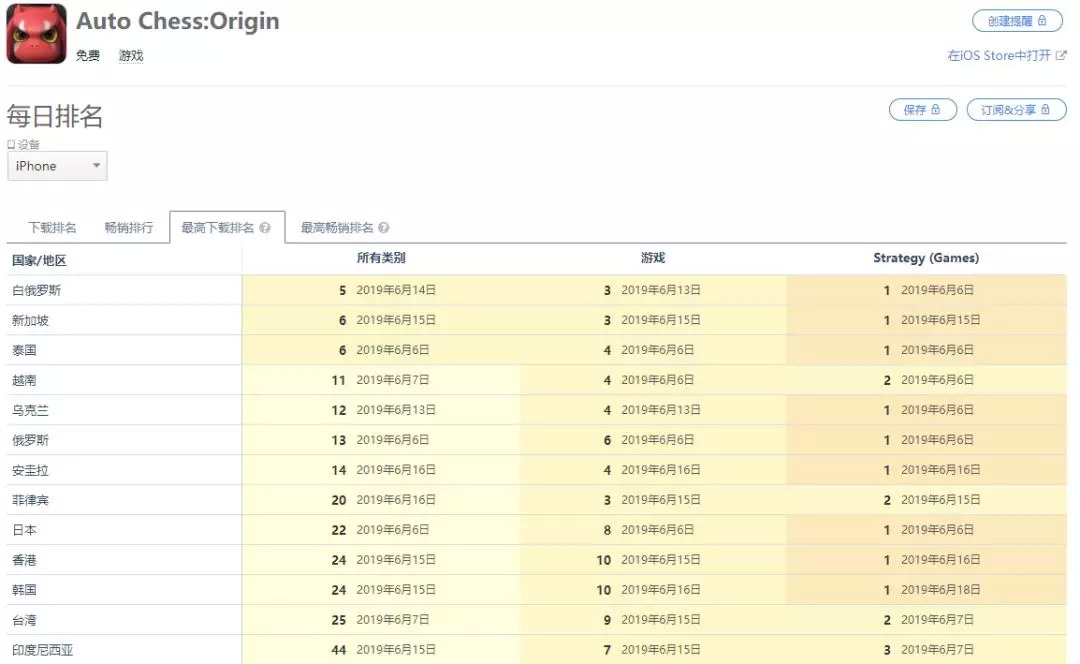Click the 每日排名 heading

(55, 116)
